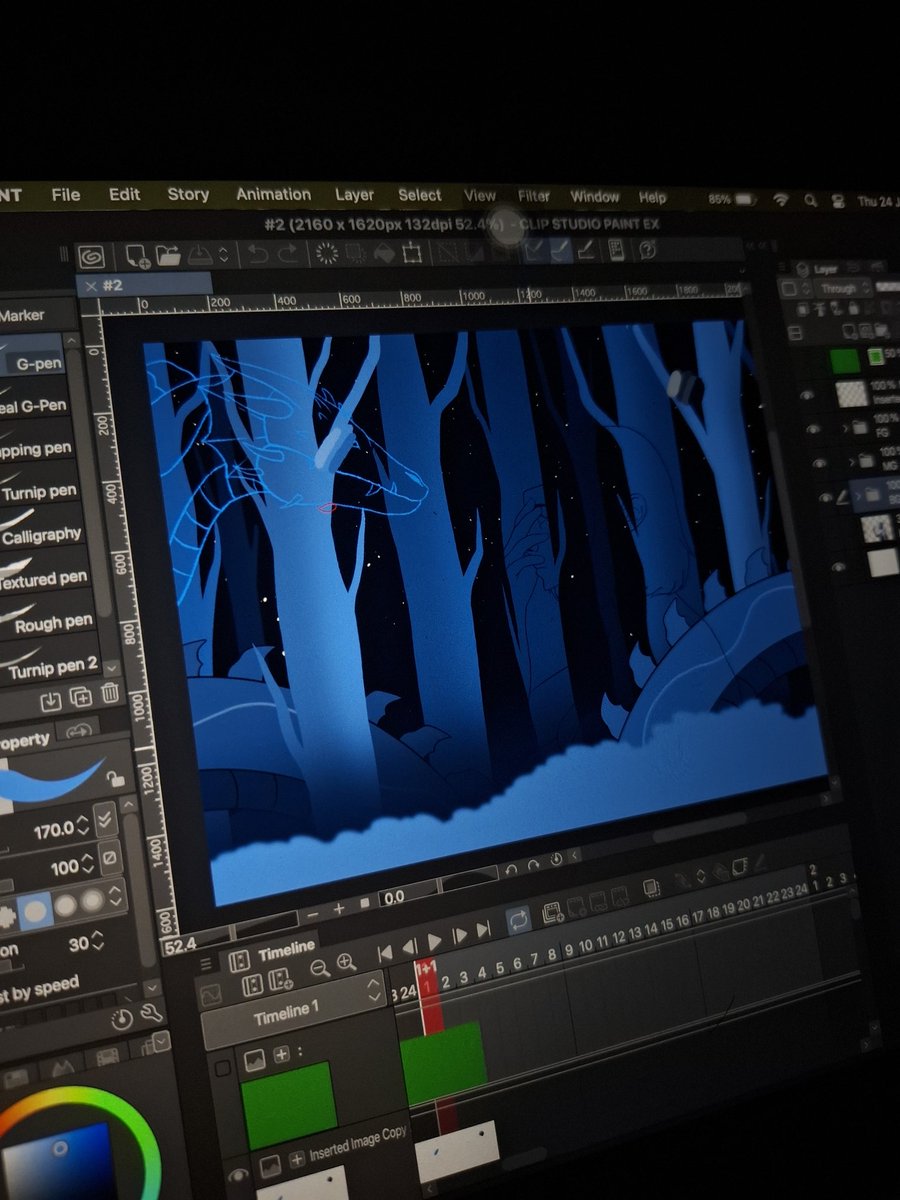Delete sub tool trash icon

(x=110, y=692)
